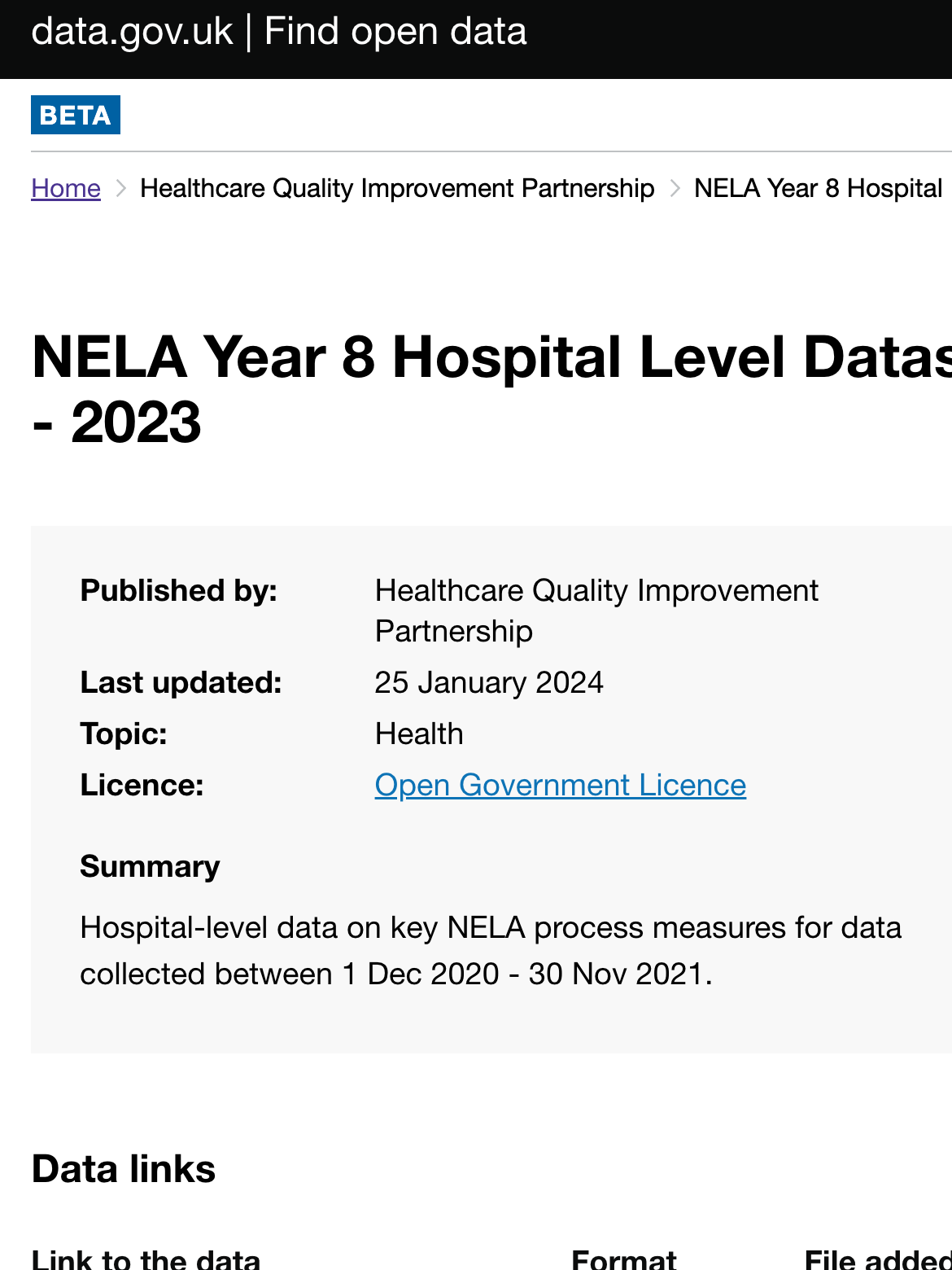The image size is (952, 1270).
Task: Click the summary text about NELA process measures
Action: click(x=491, y=950)
